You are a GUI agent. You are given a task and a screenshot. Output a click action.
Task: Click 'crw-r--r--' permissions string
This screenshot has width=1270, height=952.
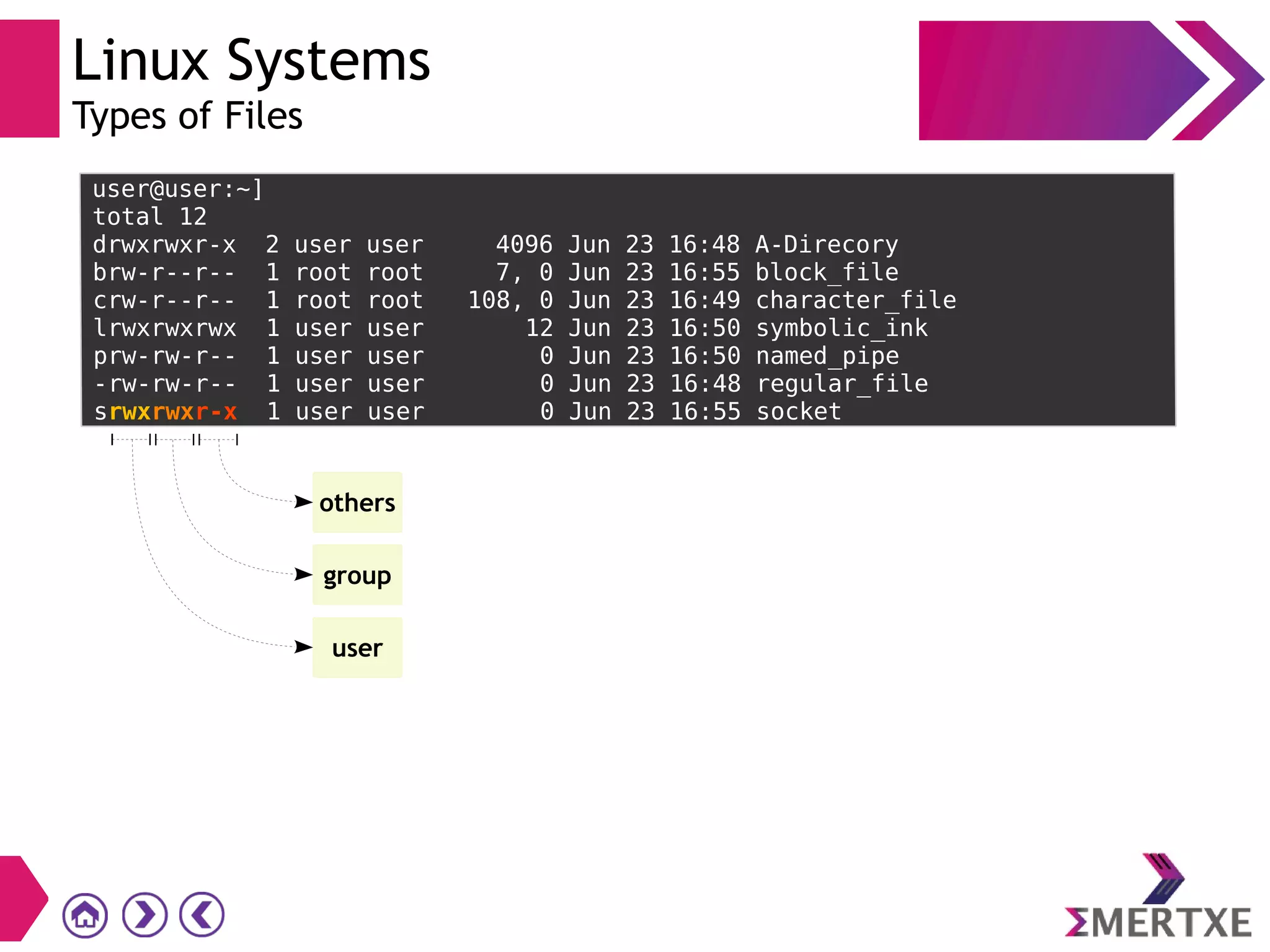coord(164,301)
